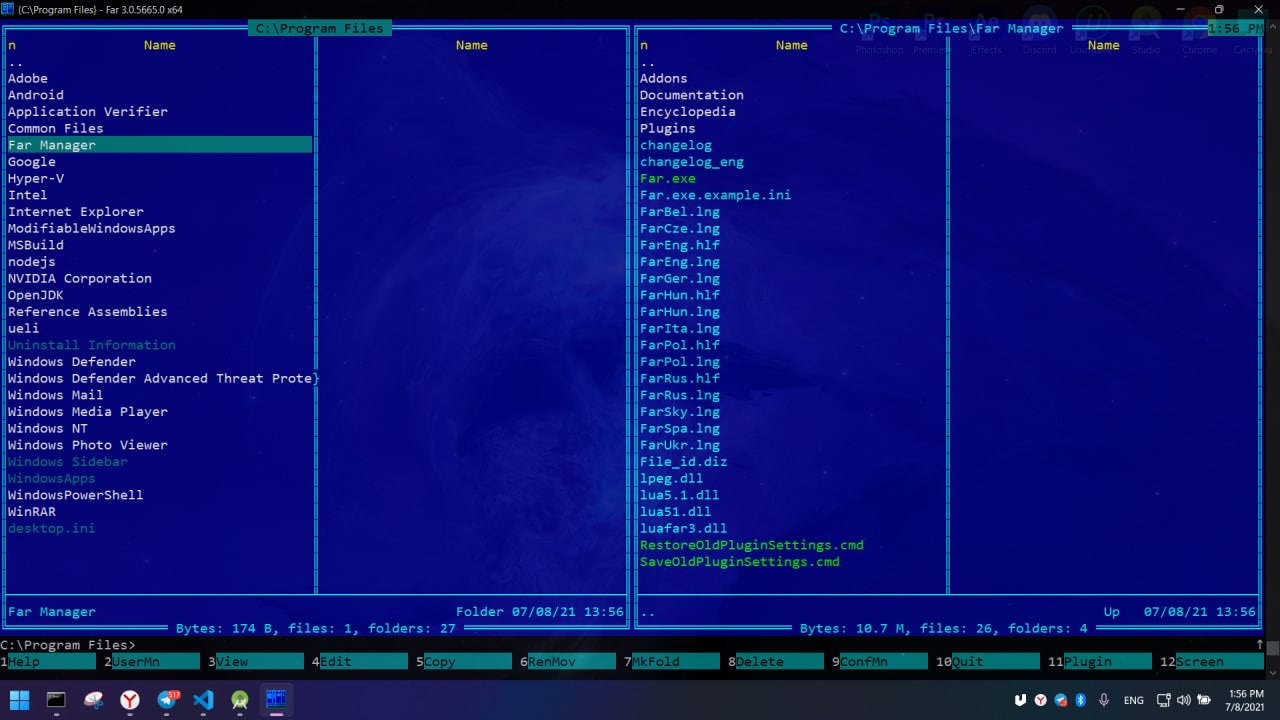The height and width of the screenshot is (720, 1280).
Task: Click the white U-shaped tray icon
Action: point(1021,700)
